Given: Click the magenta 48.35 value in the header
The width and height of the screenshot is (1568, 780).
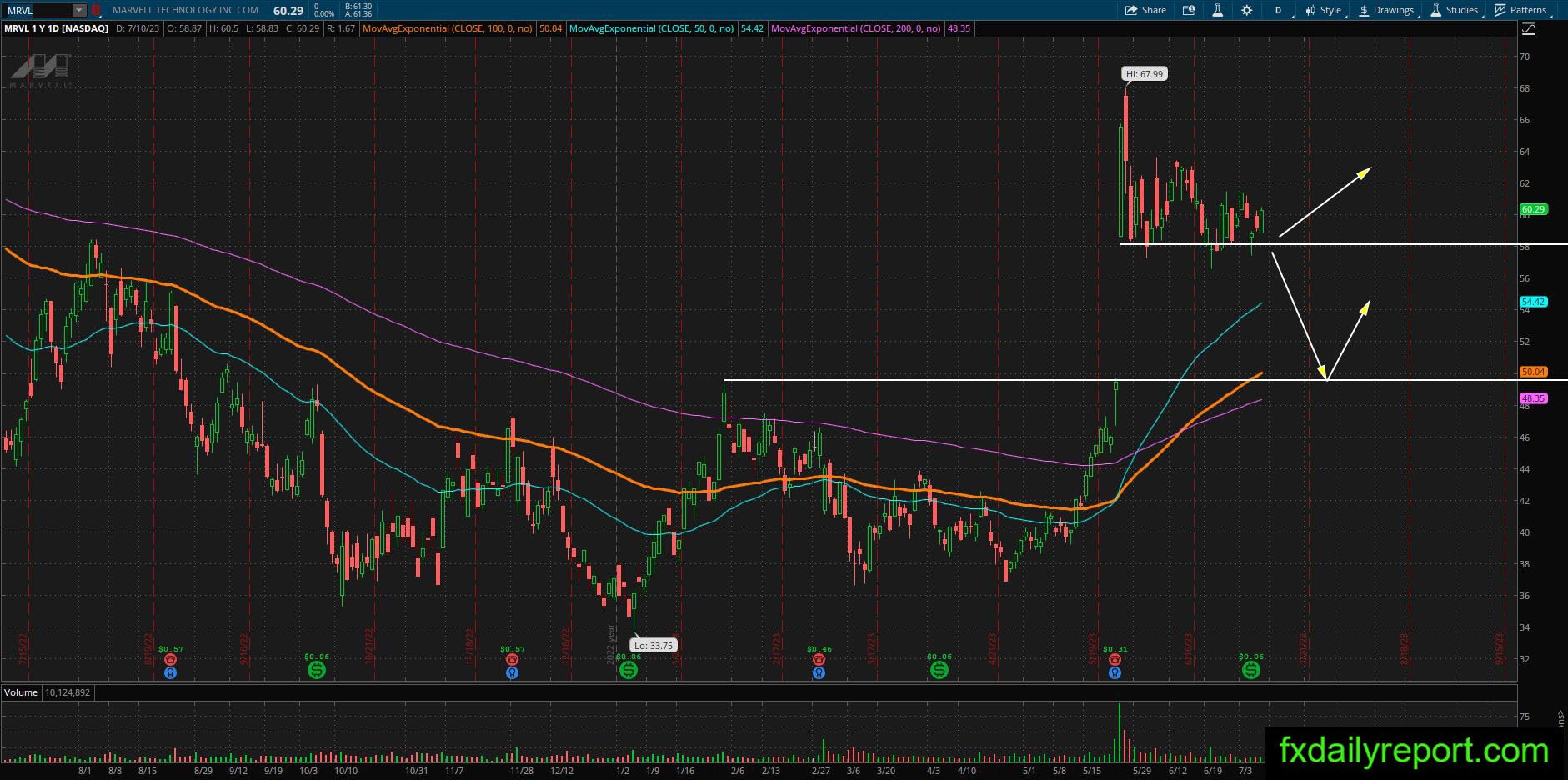Looking at the screenshot, I should tap(959, 28).
